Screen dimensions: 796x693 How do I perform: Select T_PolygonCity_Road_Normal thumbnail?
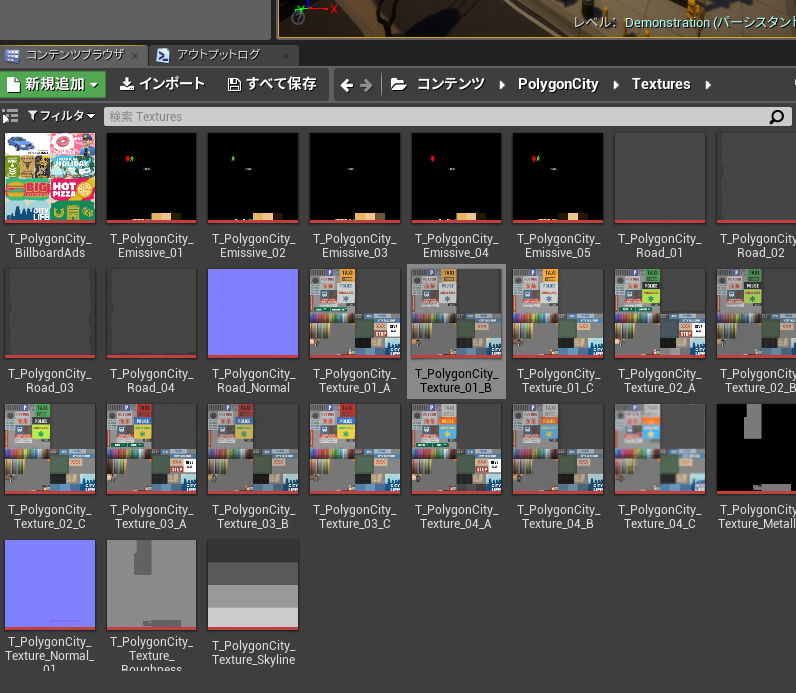253,313
